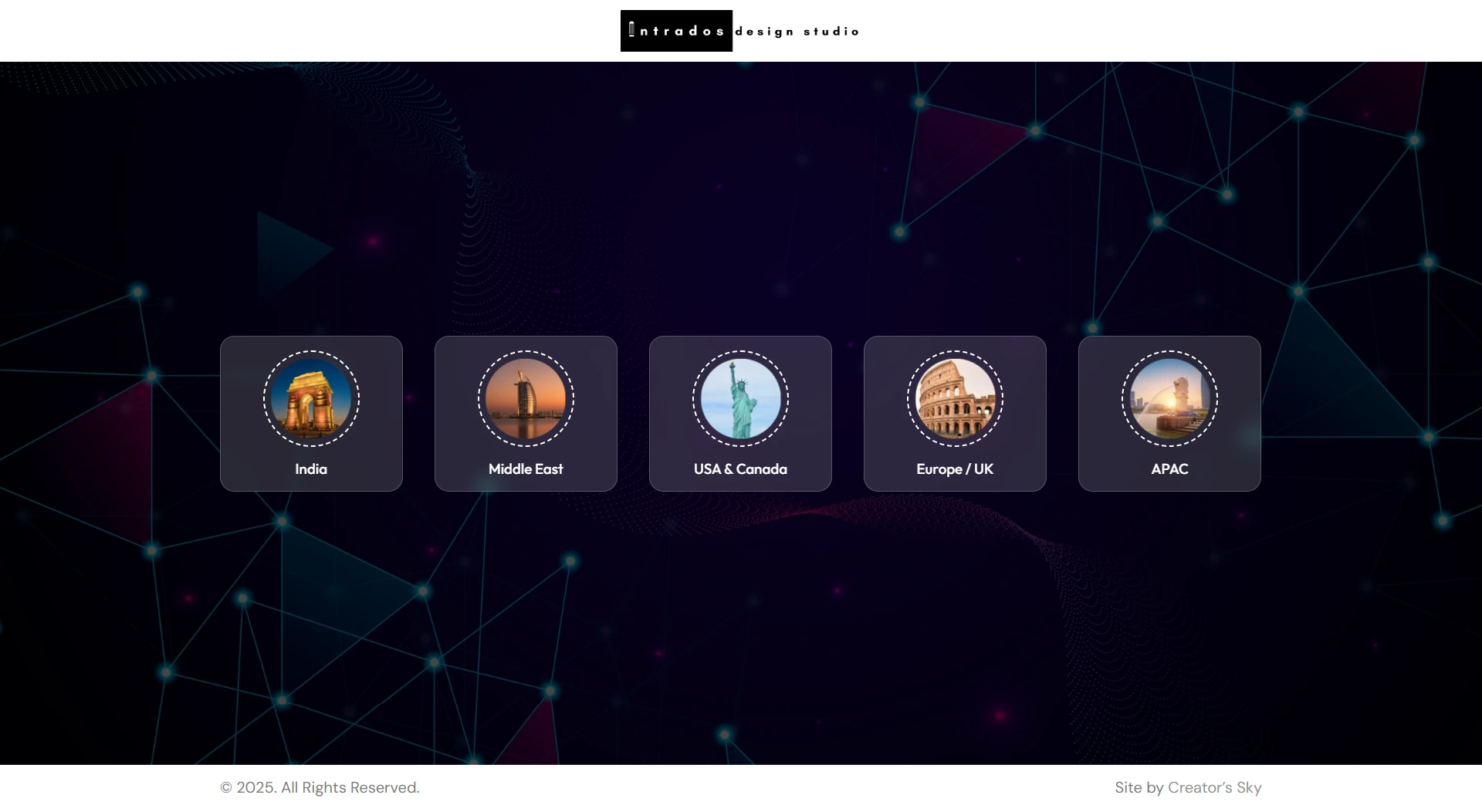
Task: Click the dark network-pattern hero background
Action: pyautogui.click(x=741, y=193)
